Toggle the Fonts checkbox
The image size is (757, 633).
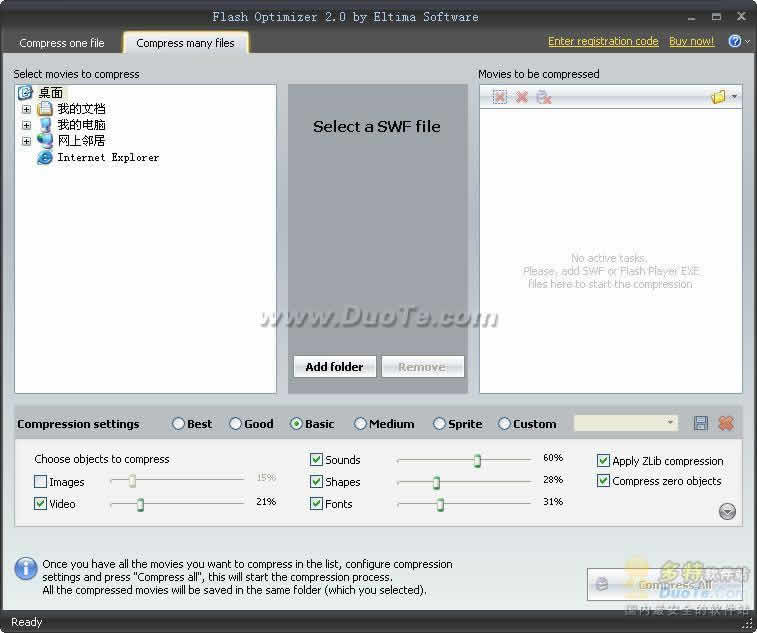(316, 504)
